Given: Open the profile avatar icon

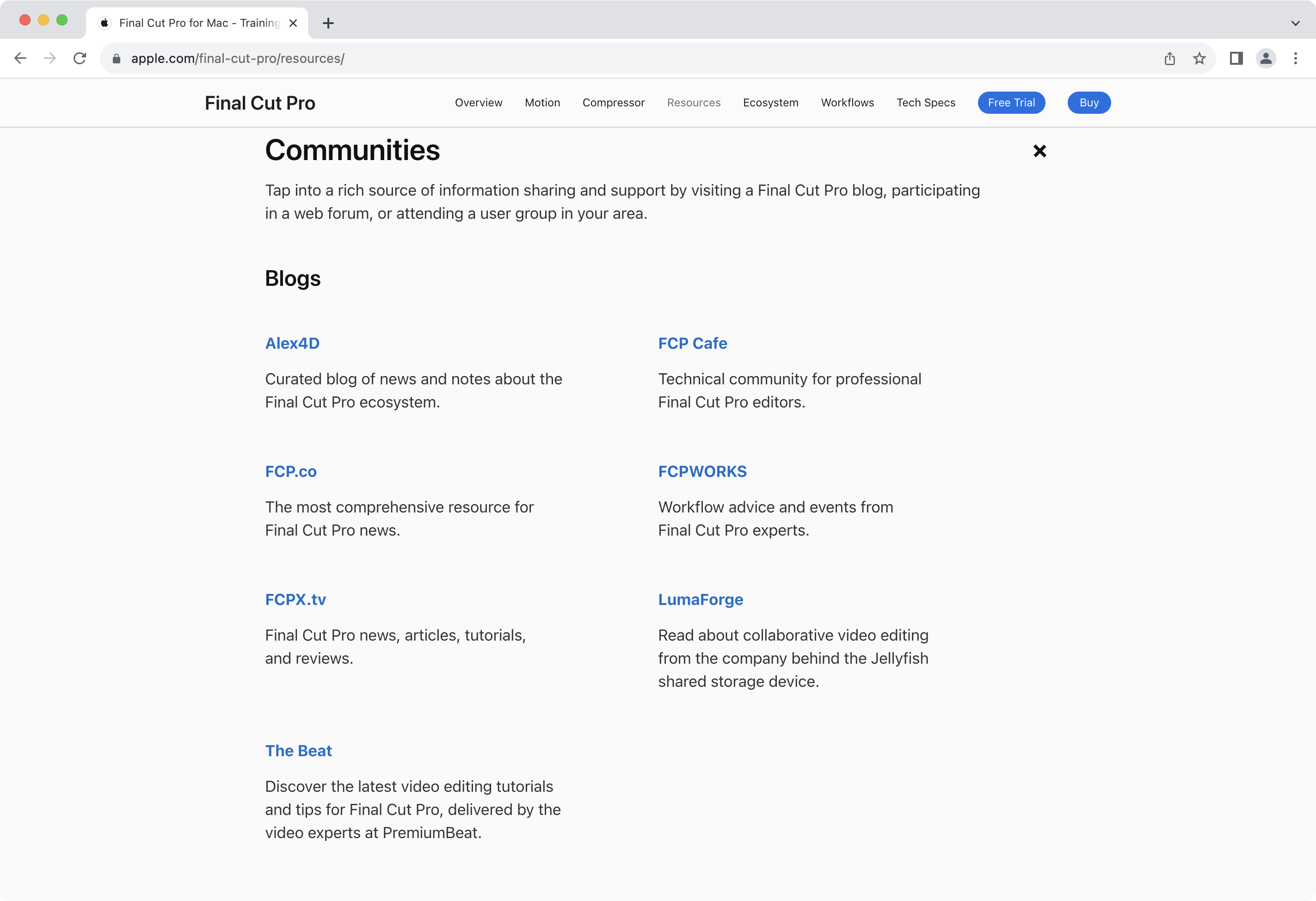Looking at the screenshot, I should point(1266,58).
